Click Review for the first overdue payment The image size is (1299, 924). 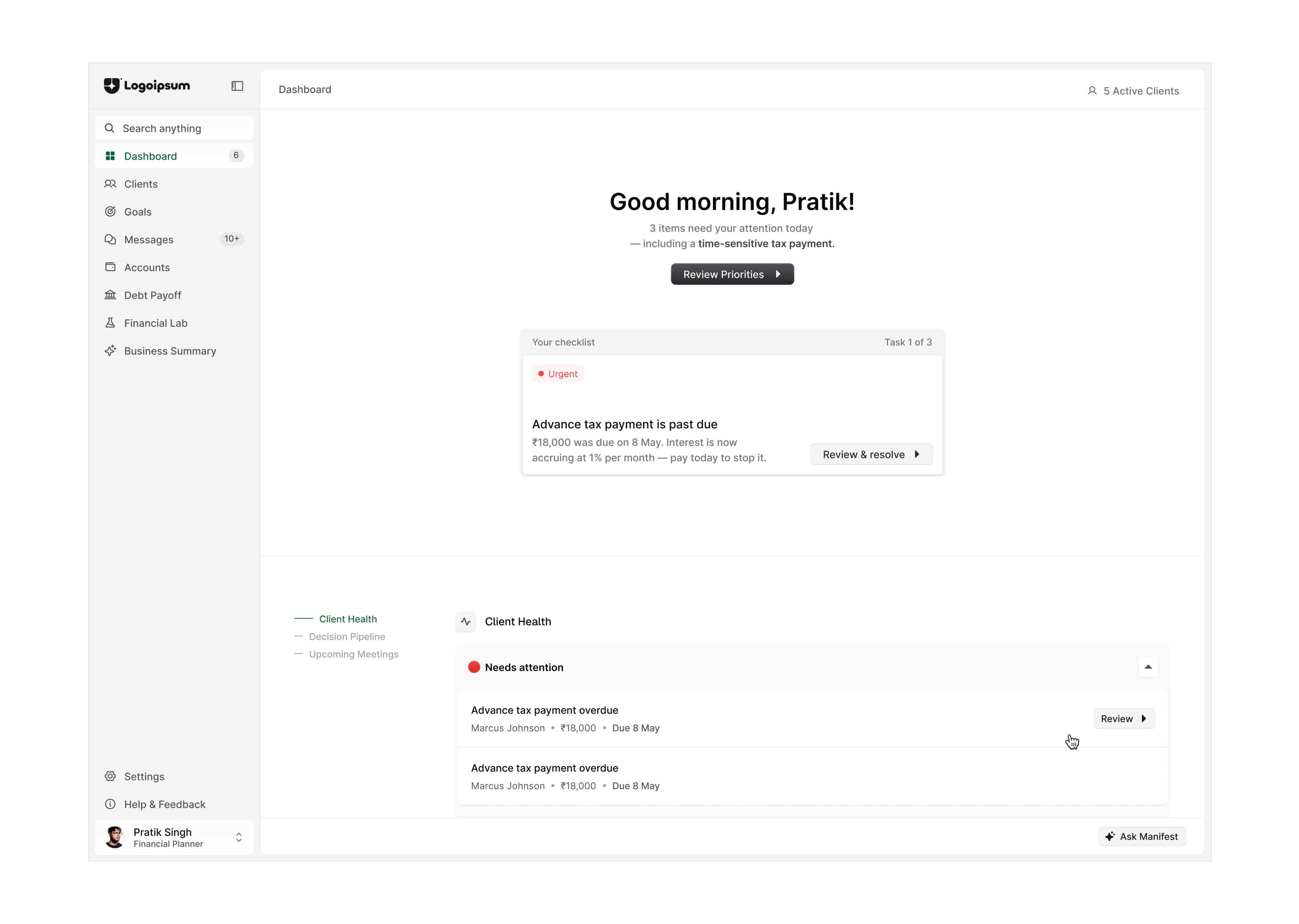tap(1123, 718)
